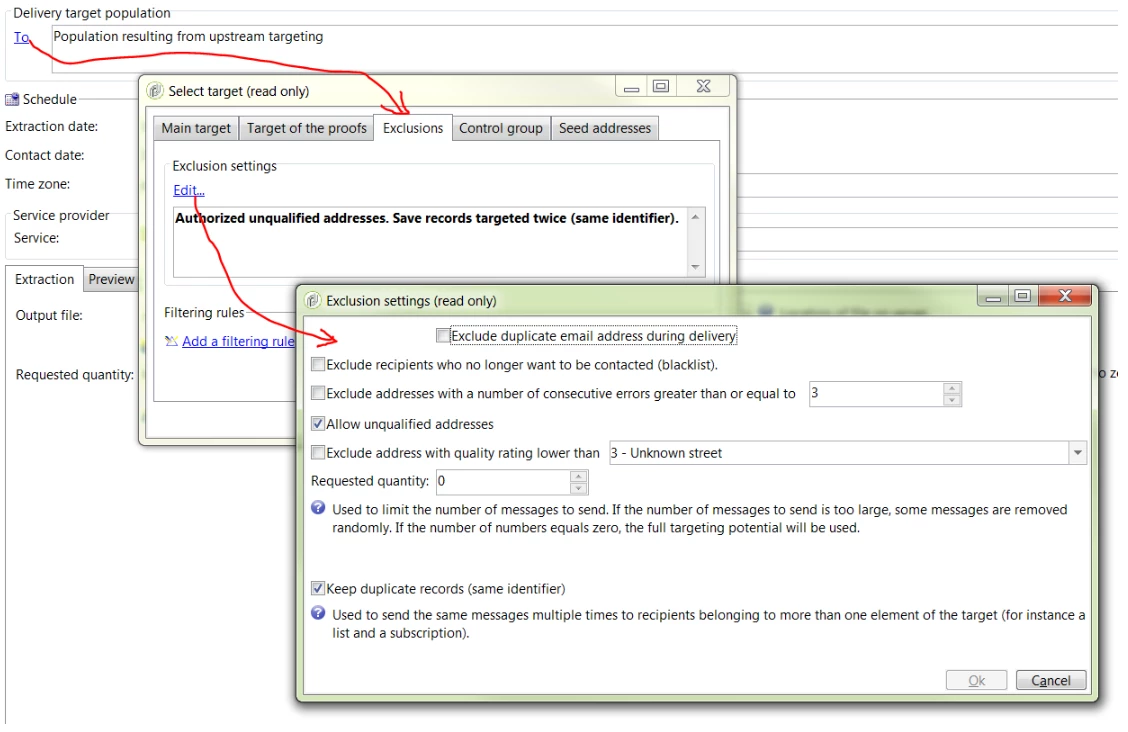This screenshot has height=732, width=1128.
Task: Click the Extraction date label
Action: (52, 127)
